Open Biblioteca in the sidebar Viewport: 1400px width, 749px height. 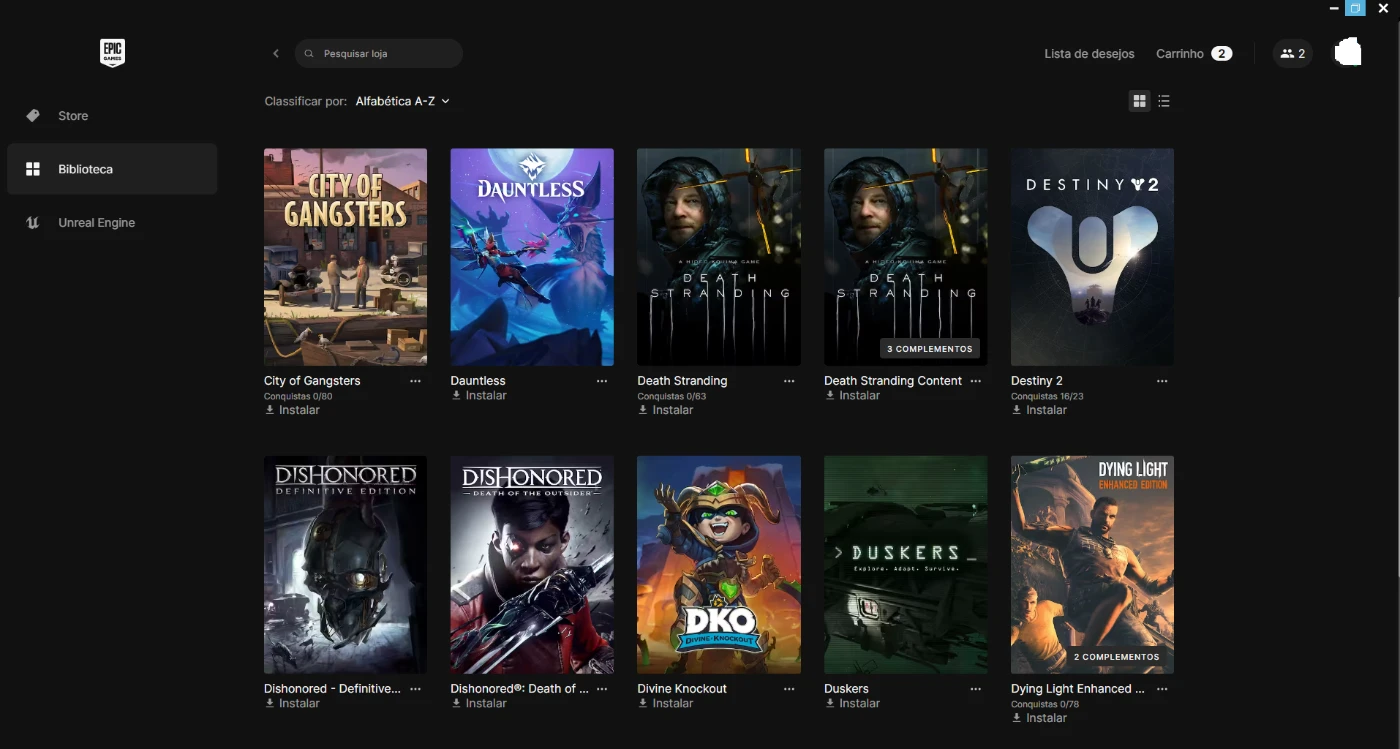[112, 169]
